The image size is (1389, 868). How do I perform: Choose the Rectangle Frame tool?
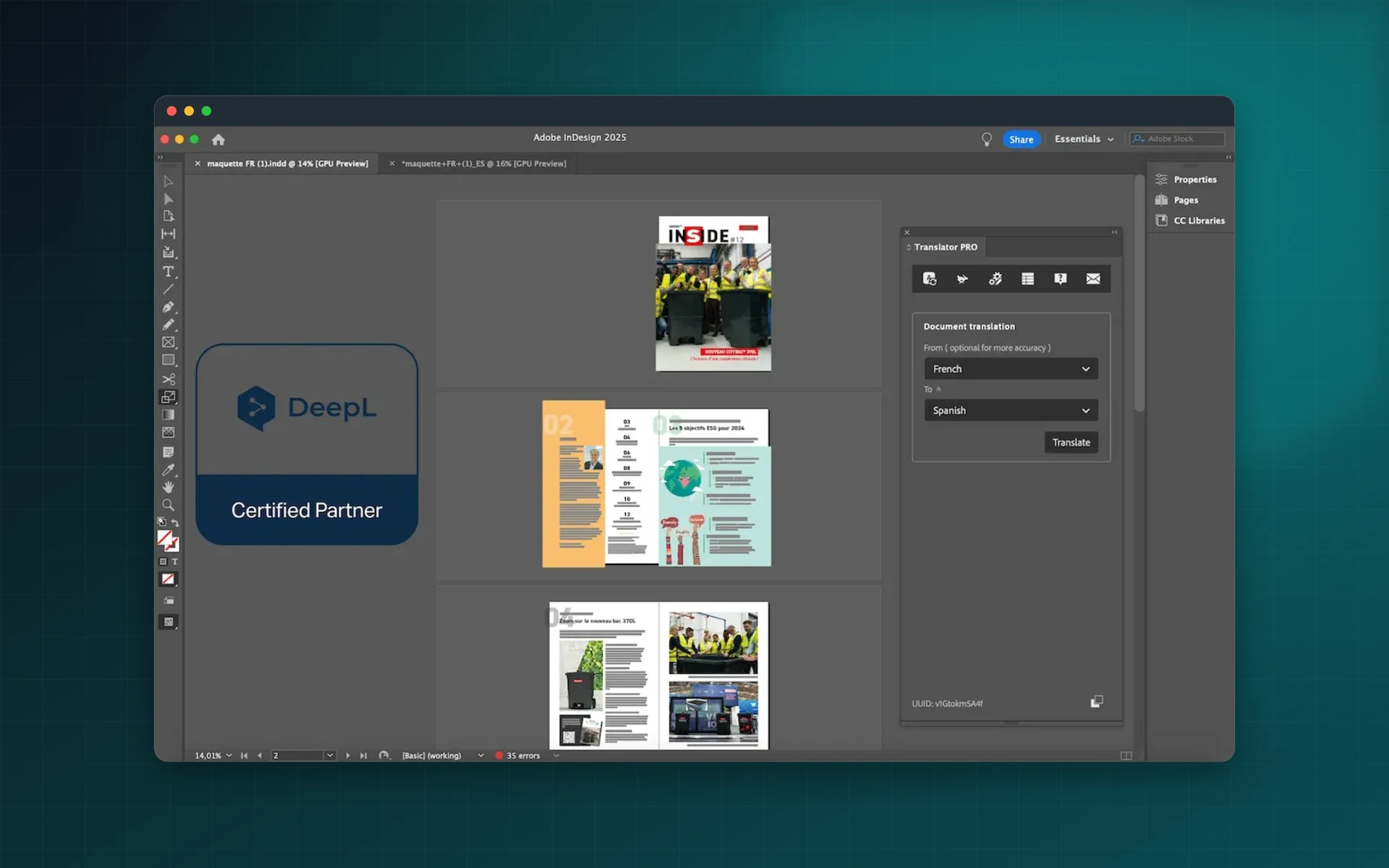click(168, 342)
